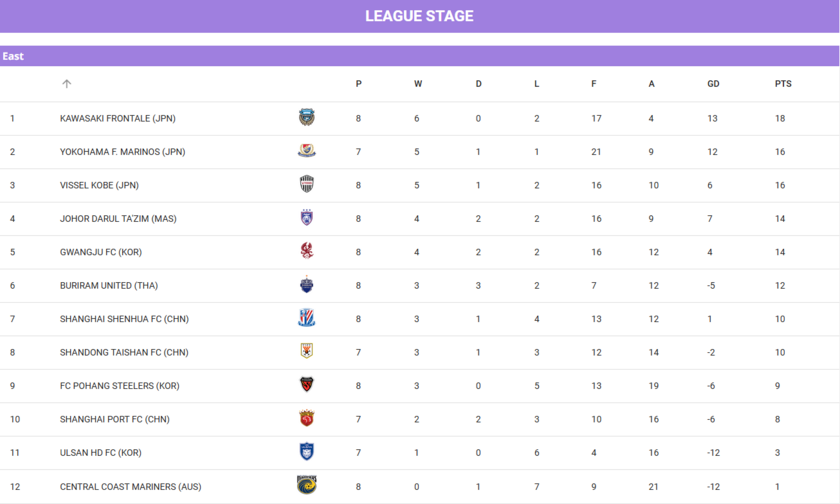Click the GD column header
Viewport: 840px width, 504px height.
[713, 84]
